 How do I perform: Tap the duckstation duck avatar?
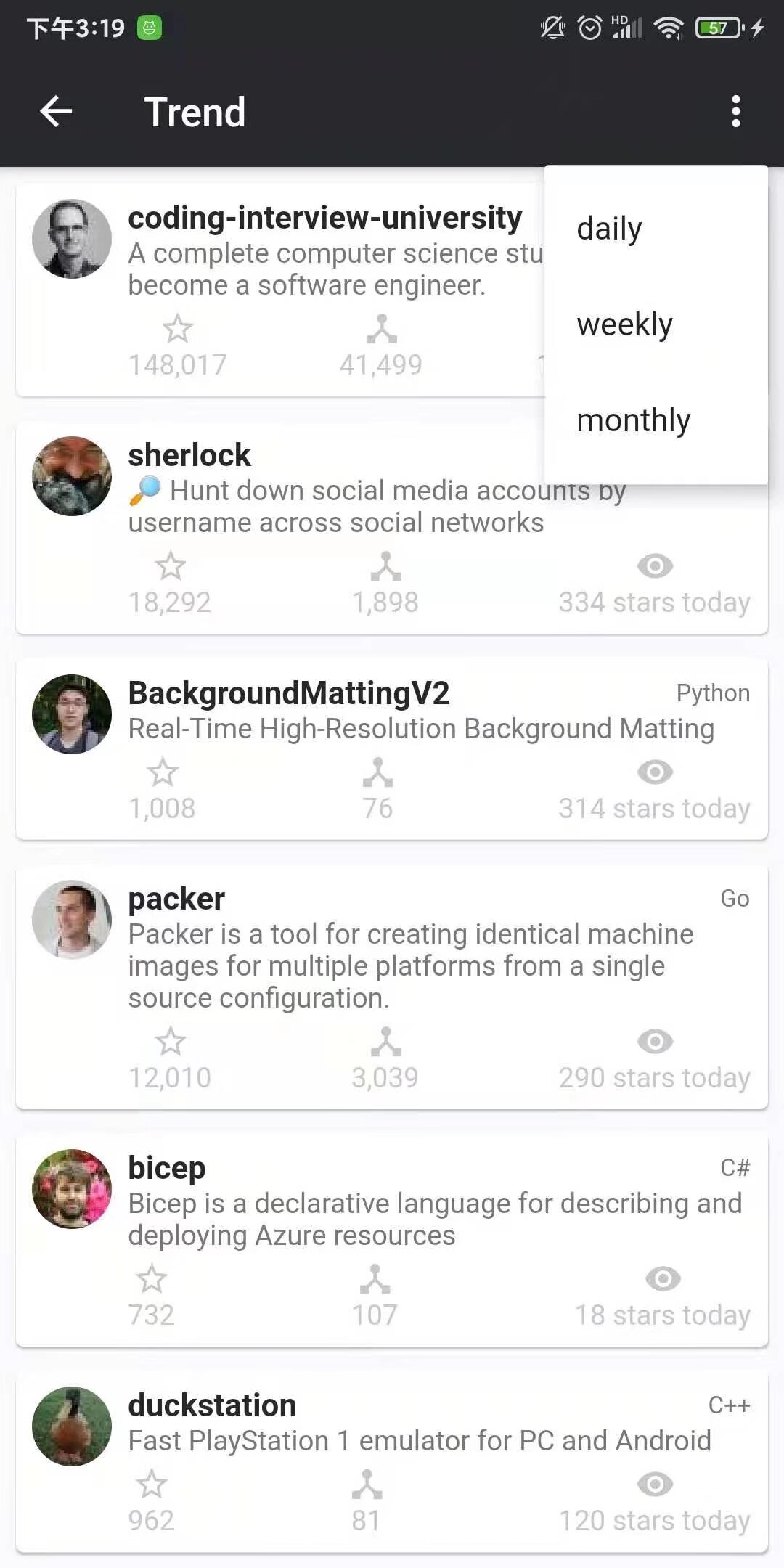[72, 1426]
